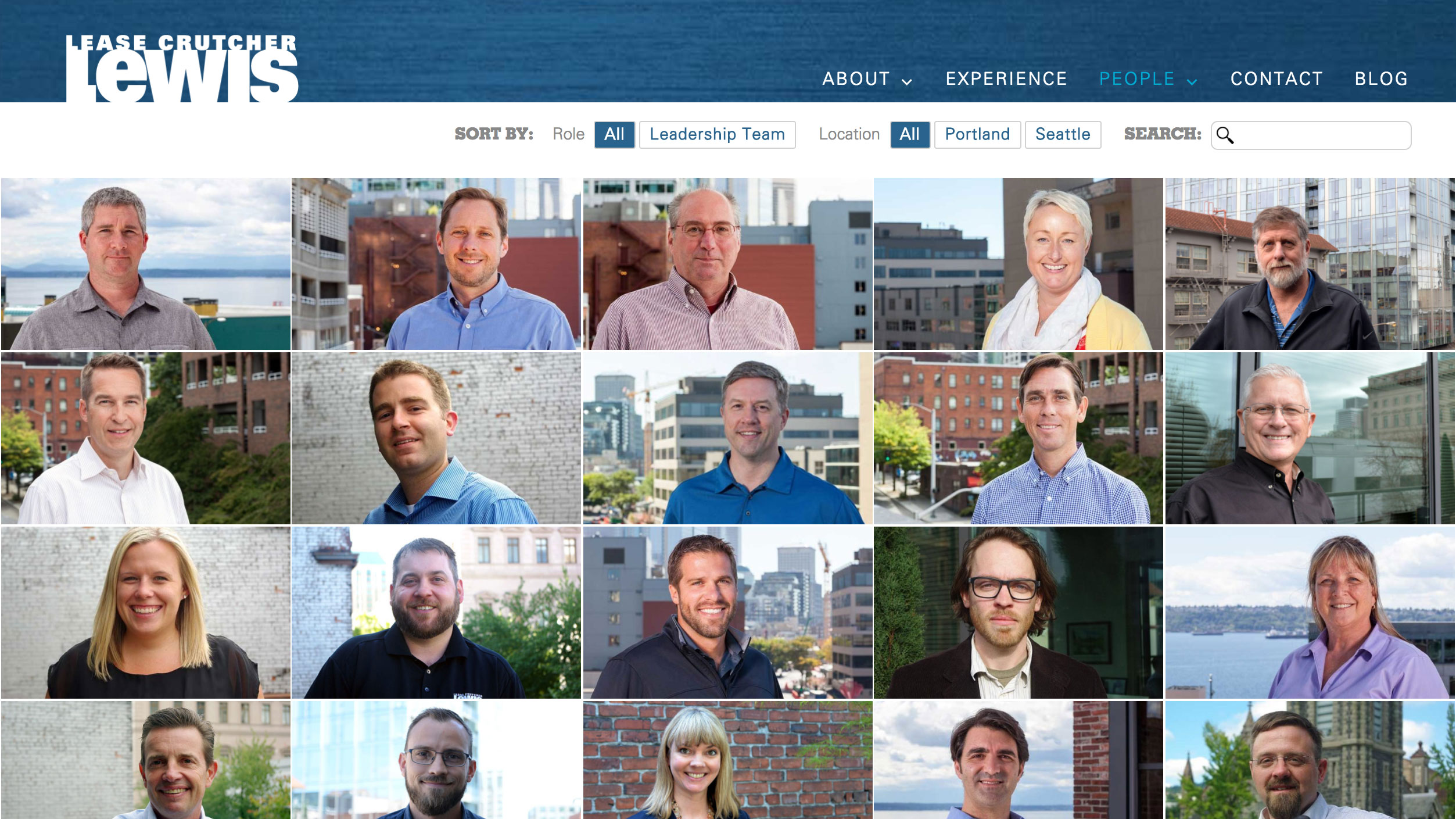Select the All role filter
1456x819 pixels.
pos(614,134)
